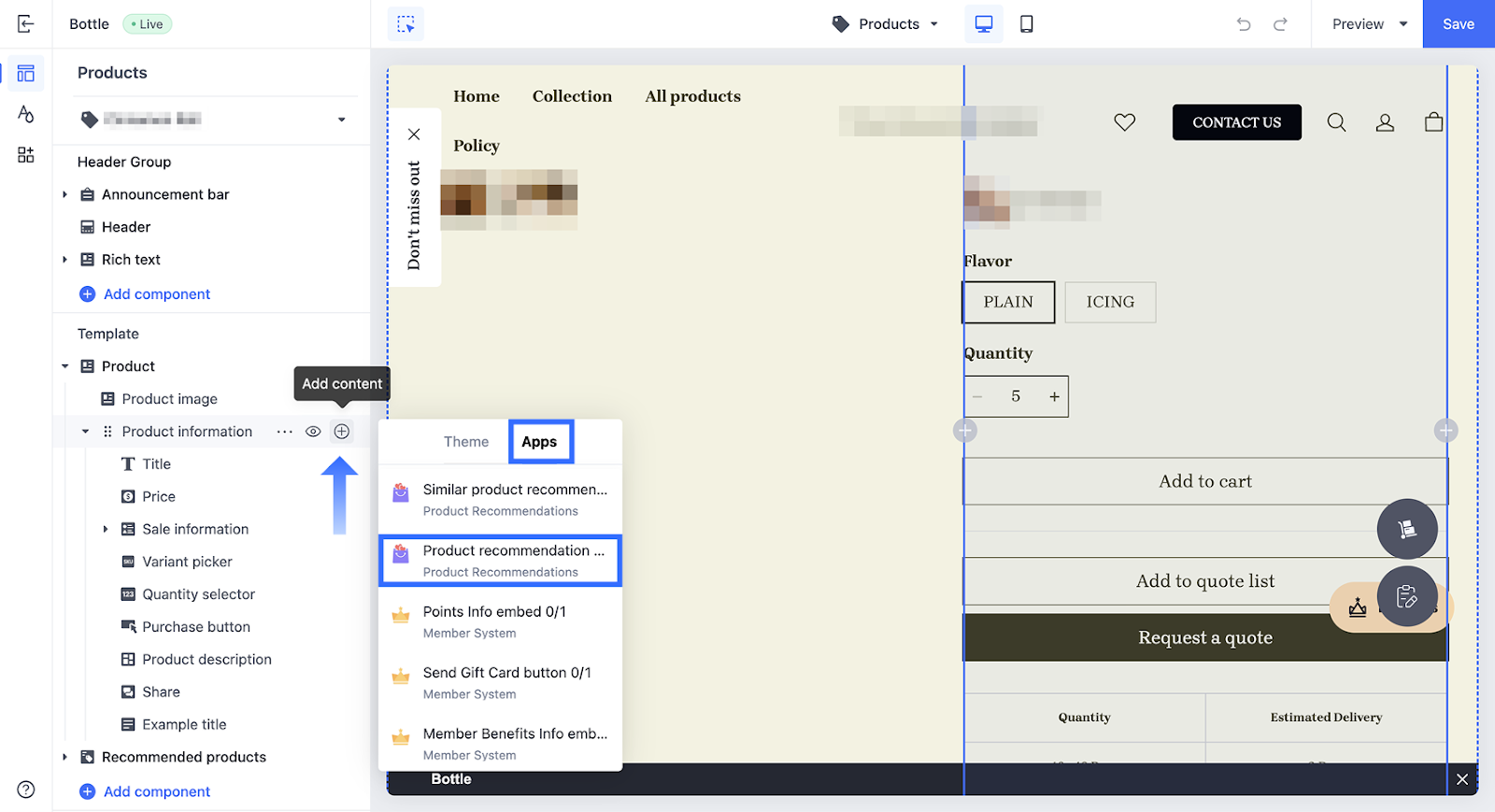Undo the last change
Viewport: 1495px width, 812px height.
(x=1244, y=24)
